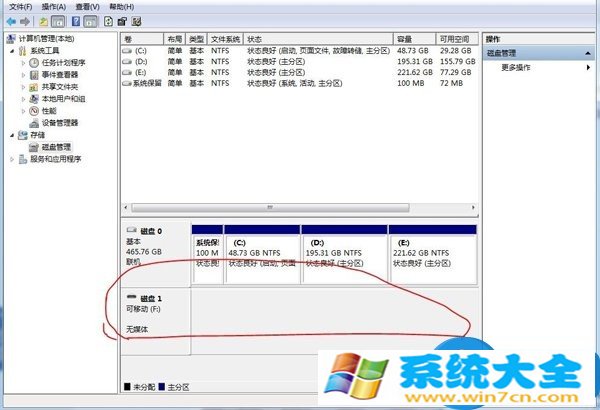600x410 pixels.
Task: Click the blue 主分区 legend swatch
Action: 161,387
